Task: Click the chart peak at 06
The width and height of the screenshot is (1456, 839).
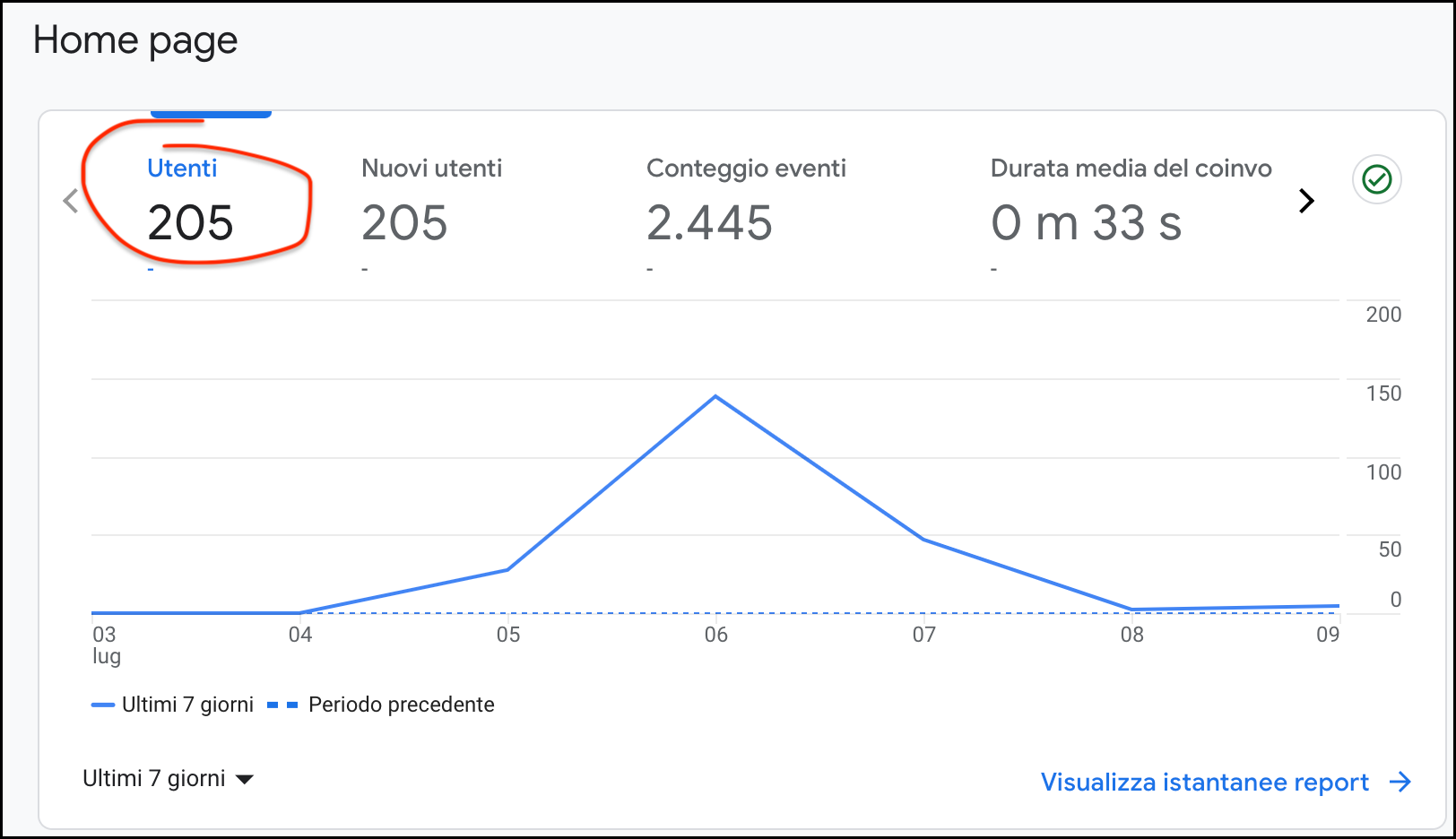Action: (715, 396)
